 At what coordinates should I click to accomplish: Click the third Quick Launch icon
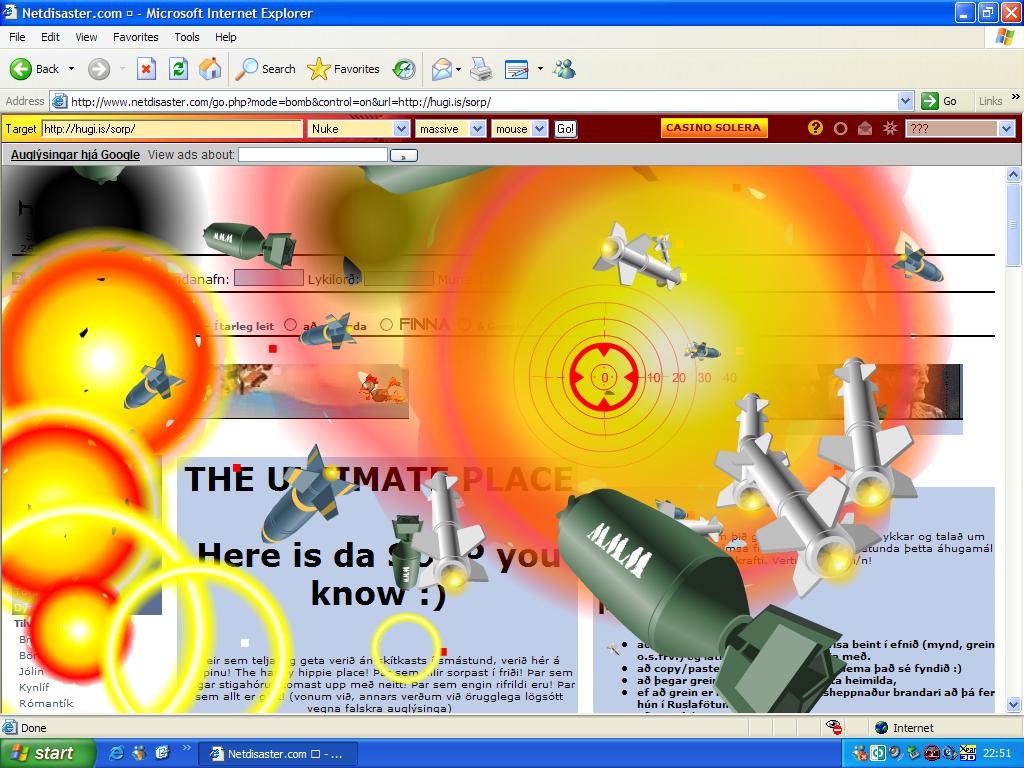(162, 753)
